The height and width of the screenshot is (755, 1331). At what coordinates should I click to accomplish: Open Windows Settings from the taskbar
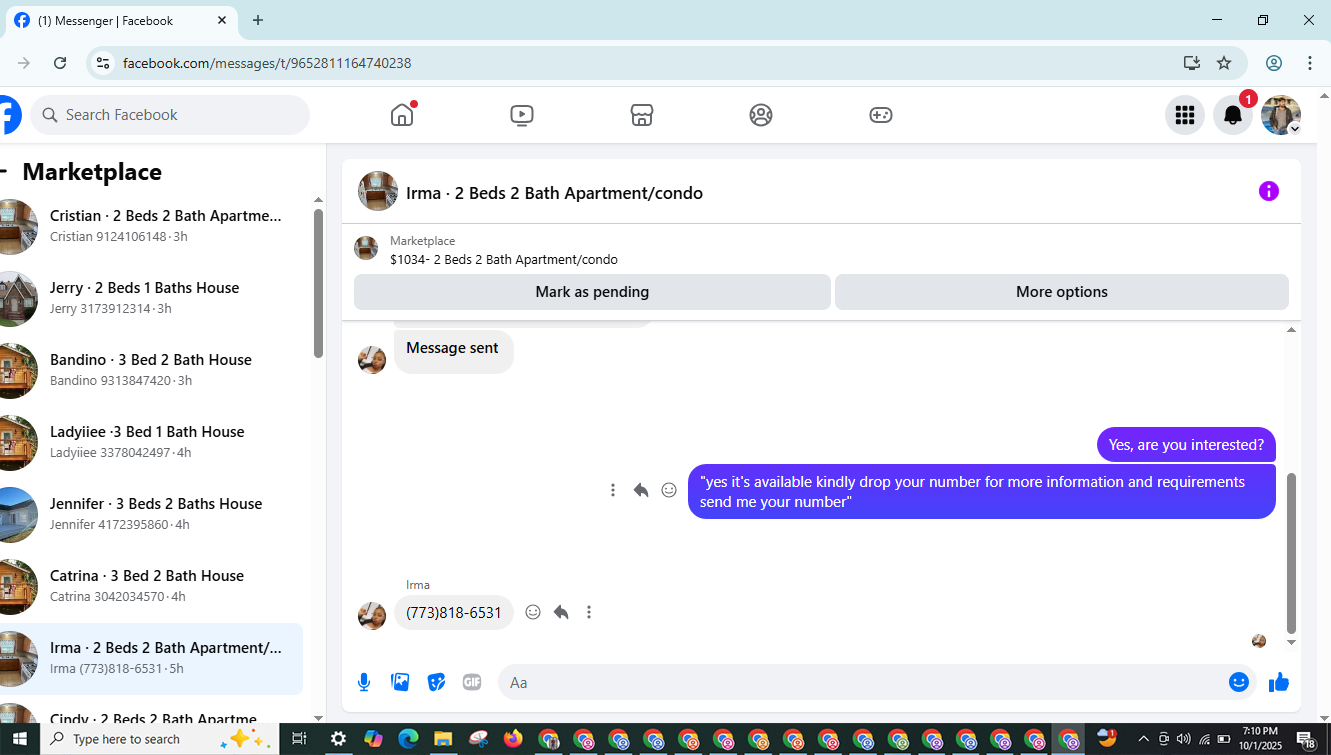tap(338, 739)
